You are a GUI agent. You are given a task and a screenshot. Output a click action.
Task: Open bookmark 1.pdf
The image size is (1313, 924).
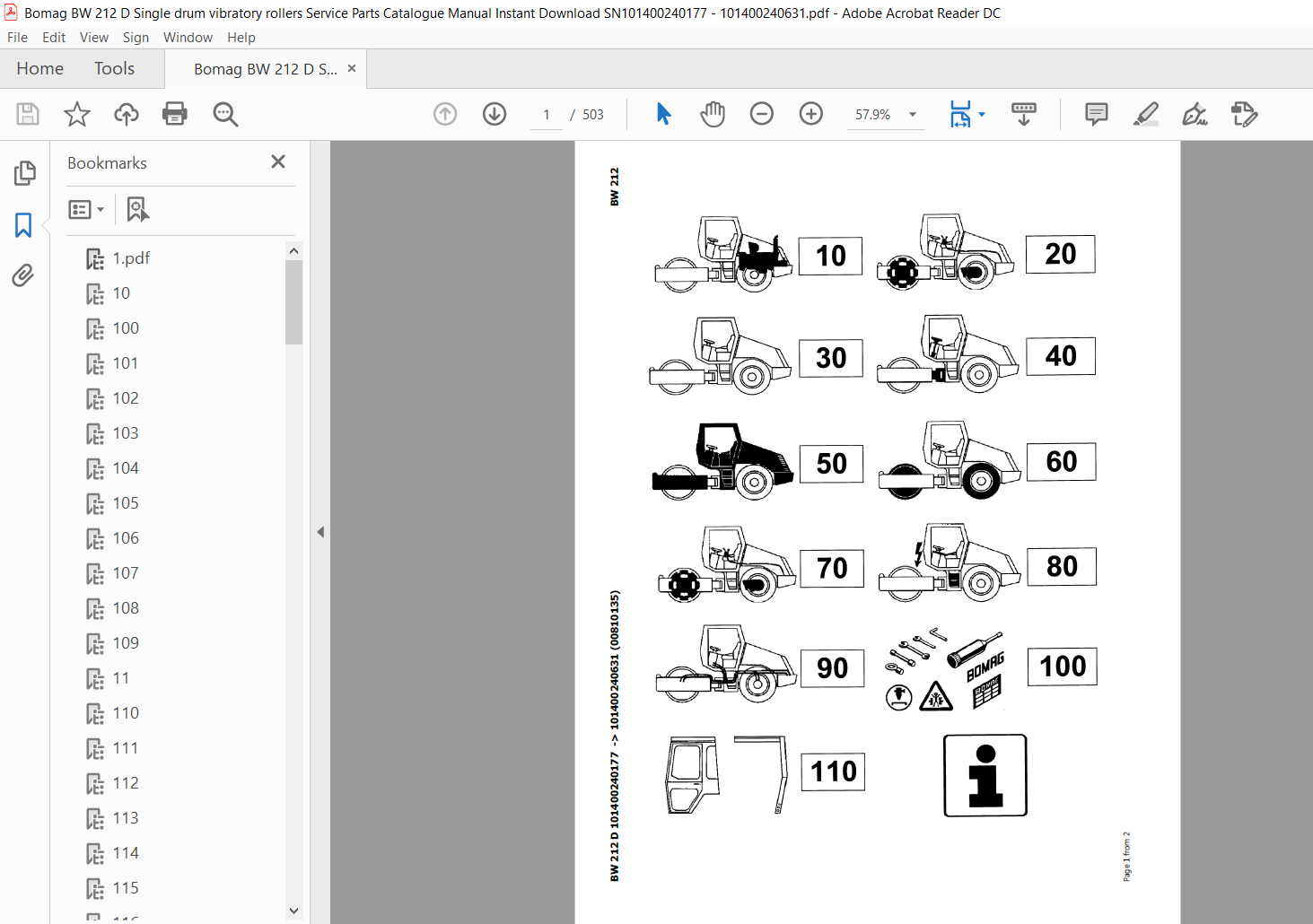pos(131,258)
